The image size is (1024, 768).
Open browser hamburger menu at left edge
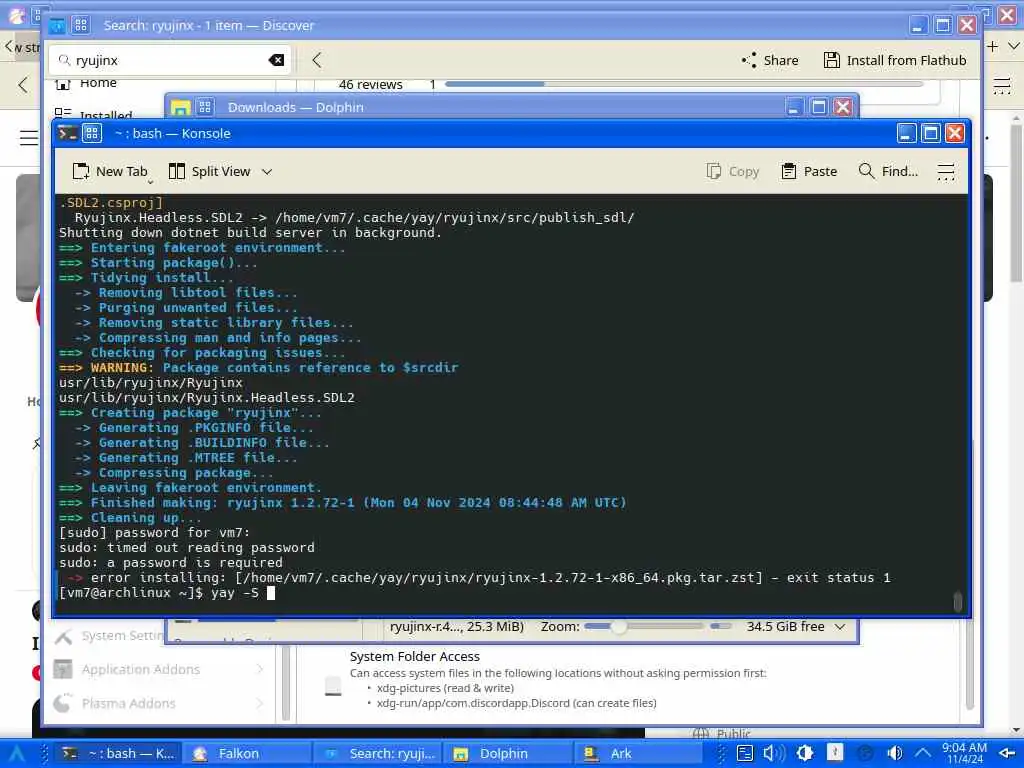click(x=28, y=138)
